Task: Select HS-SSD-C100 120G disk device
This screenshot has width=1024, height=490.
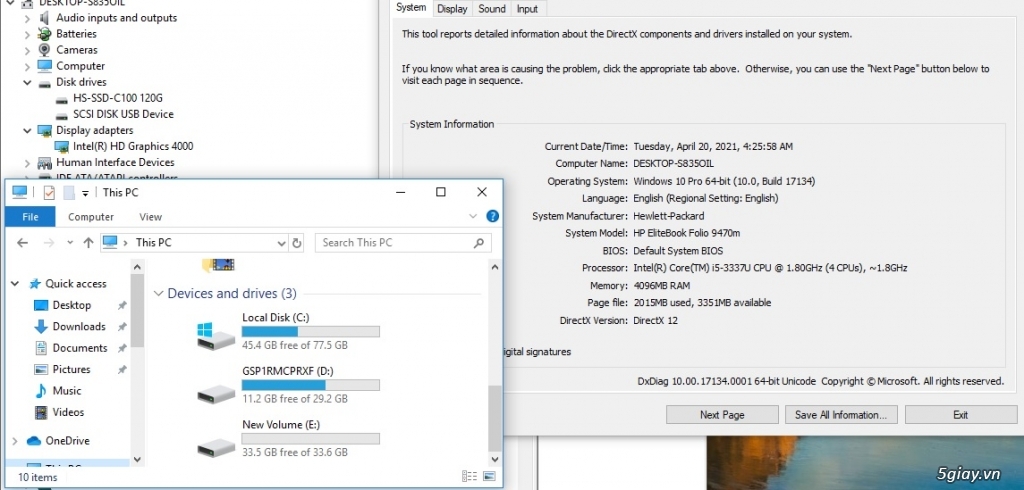Action: pyautogui.click(x=118, y=98)
